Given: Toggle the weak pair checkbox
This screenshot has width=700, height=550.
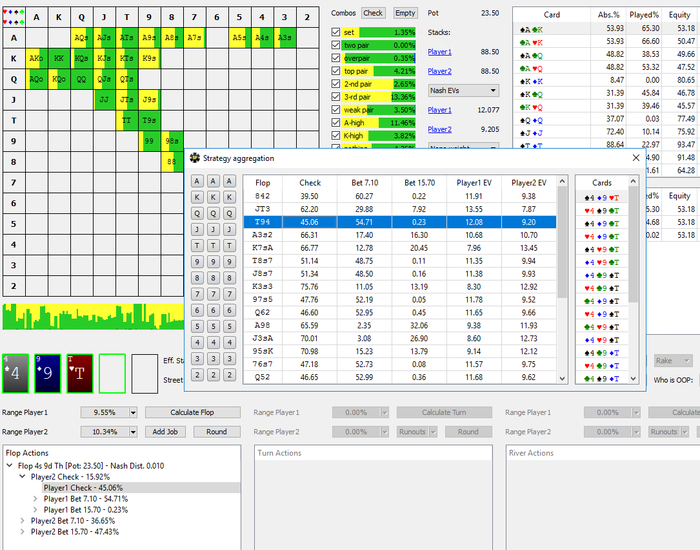Looking at the screenshot, I should (336, 110).
